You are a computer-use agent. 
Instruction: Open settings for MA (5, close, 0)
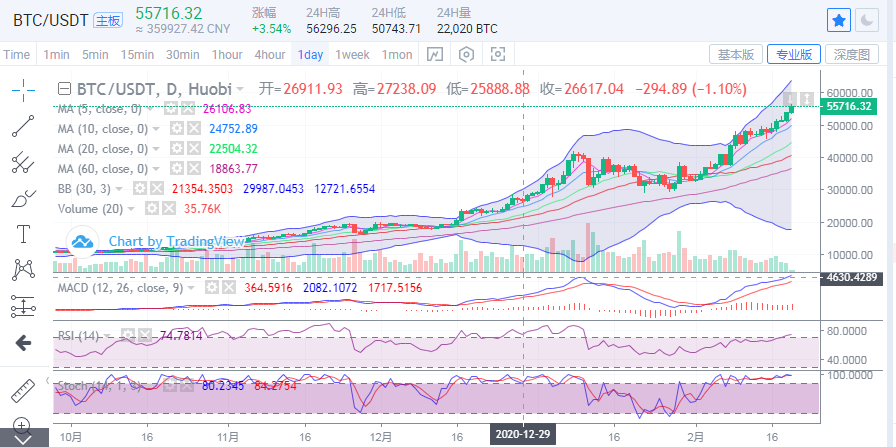[170, 109]
